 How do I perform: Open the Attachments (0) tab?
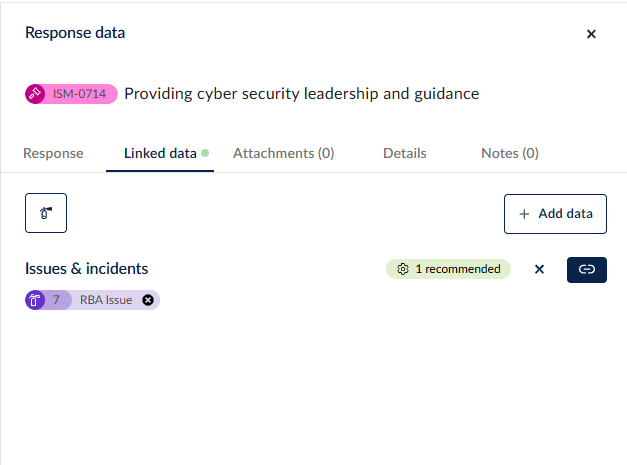284,154
